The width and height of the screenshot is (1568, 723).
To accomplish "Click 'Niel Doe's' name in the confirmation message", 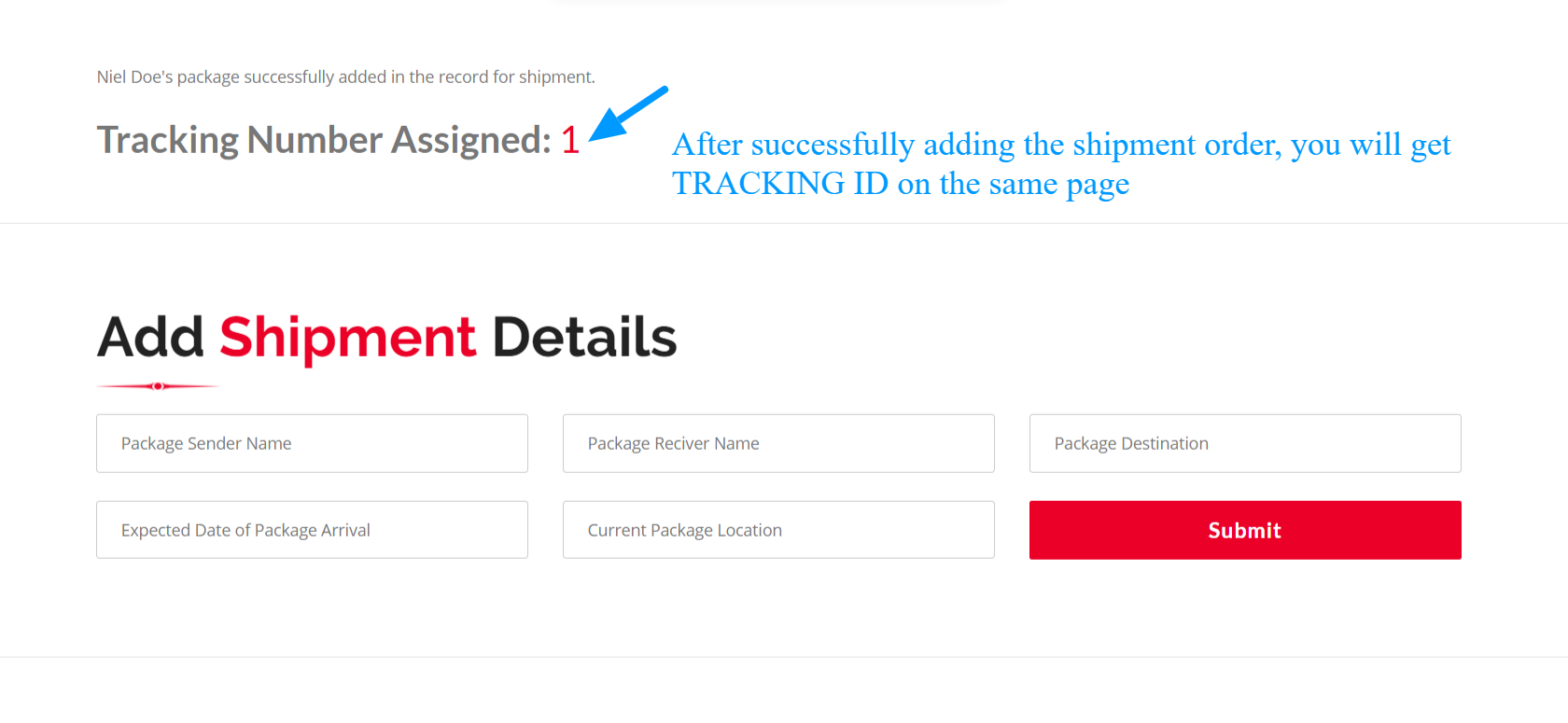I will pyautogui.click(x=135, y=76).
